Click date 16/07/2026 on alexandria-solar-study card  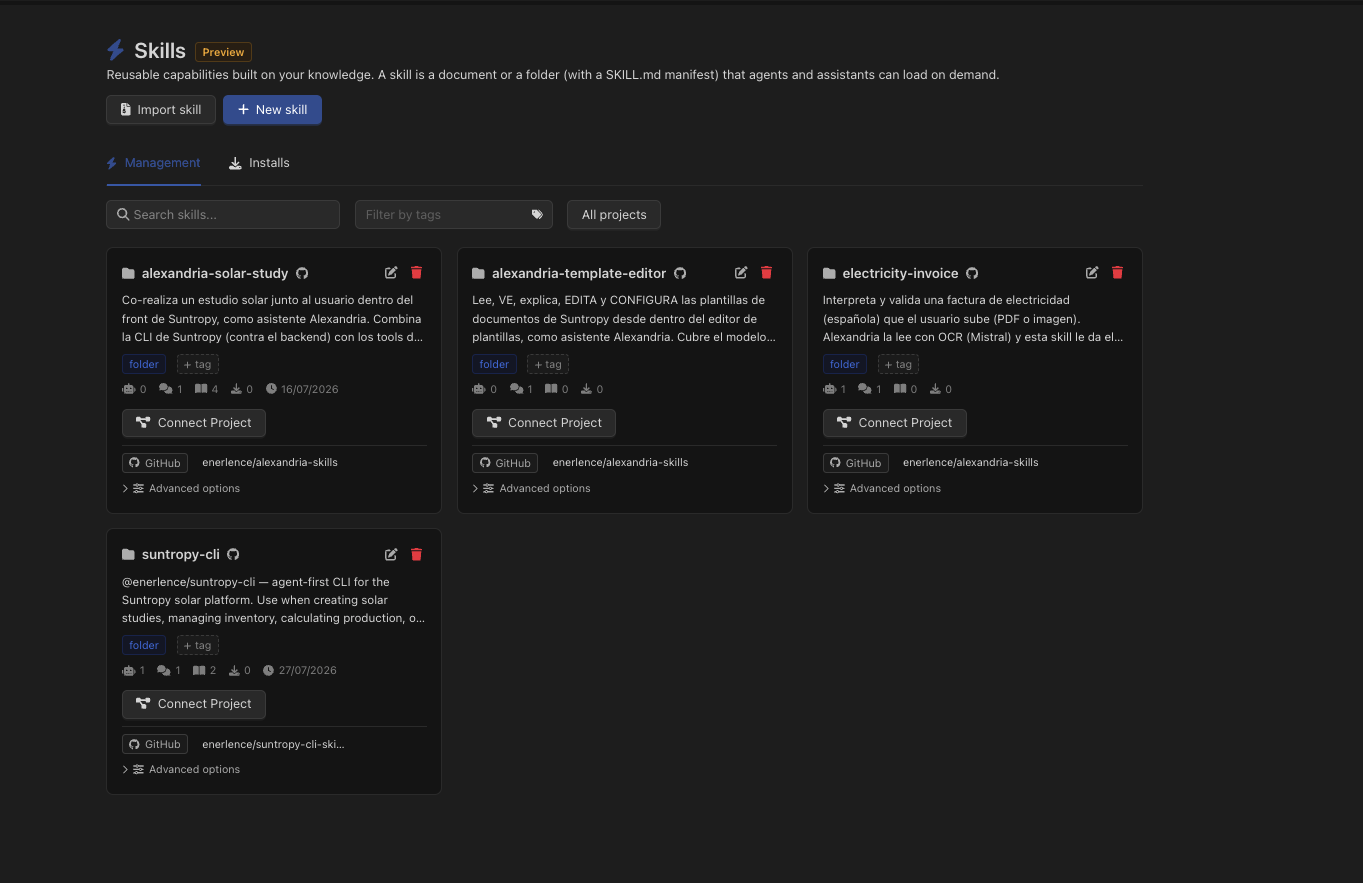[310, 389]
